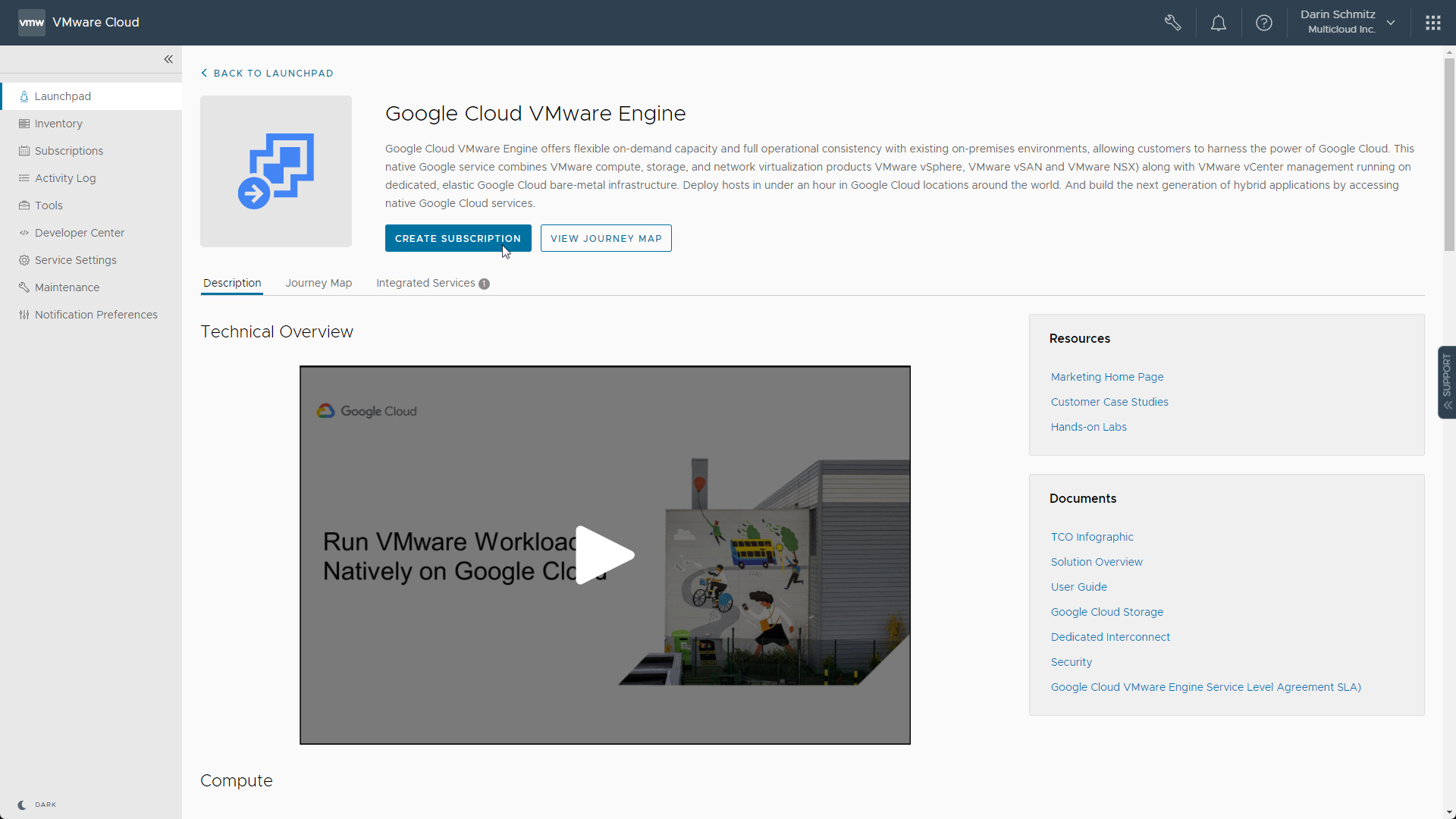Open Service Settings
Screen dimensions: 1456x819
(91, 260)
